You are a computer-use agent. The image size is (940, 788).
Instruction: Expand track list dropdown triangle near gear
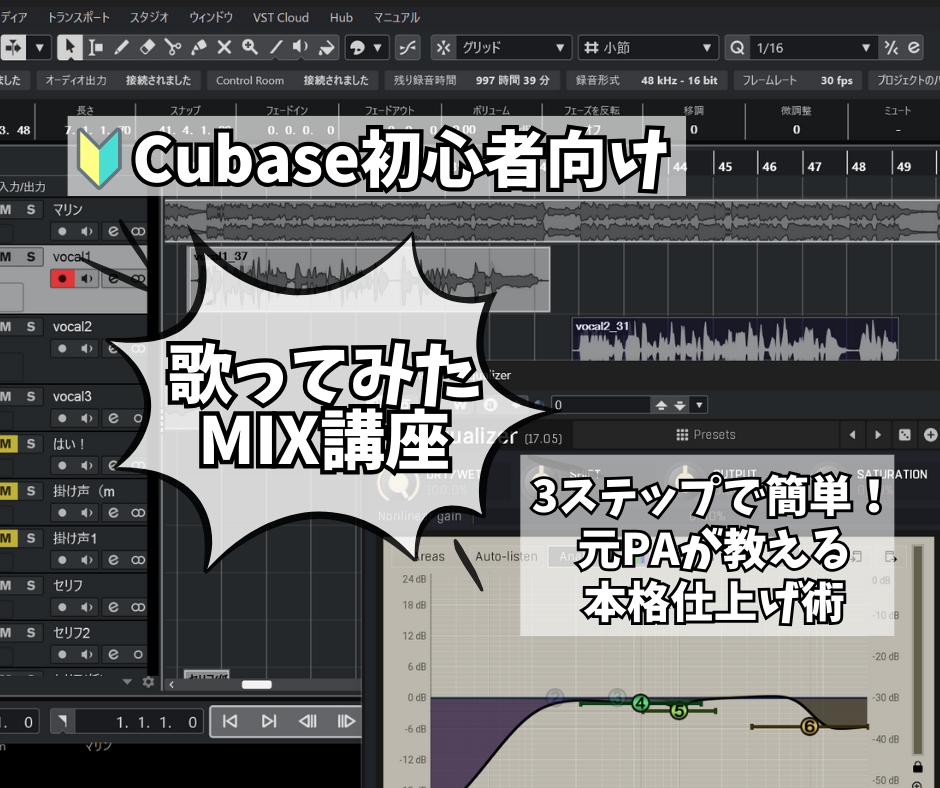pyautogui.click(x=127, y=682)
